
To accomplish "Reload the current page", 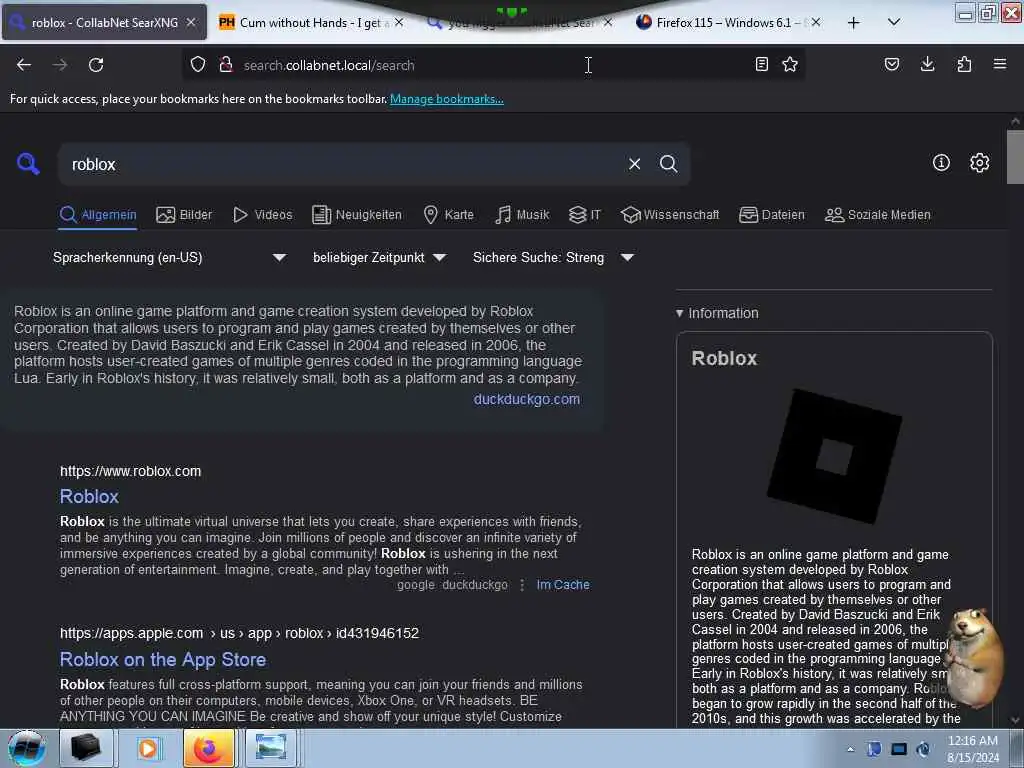I will pos(96,65).
